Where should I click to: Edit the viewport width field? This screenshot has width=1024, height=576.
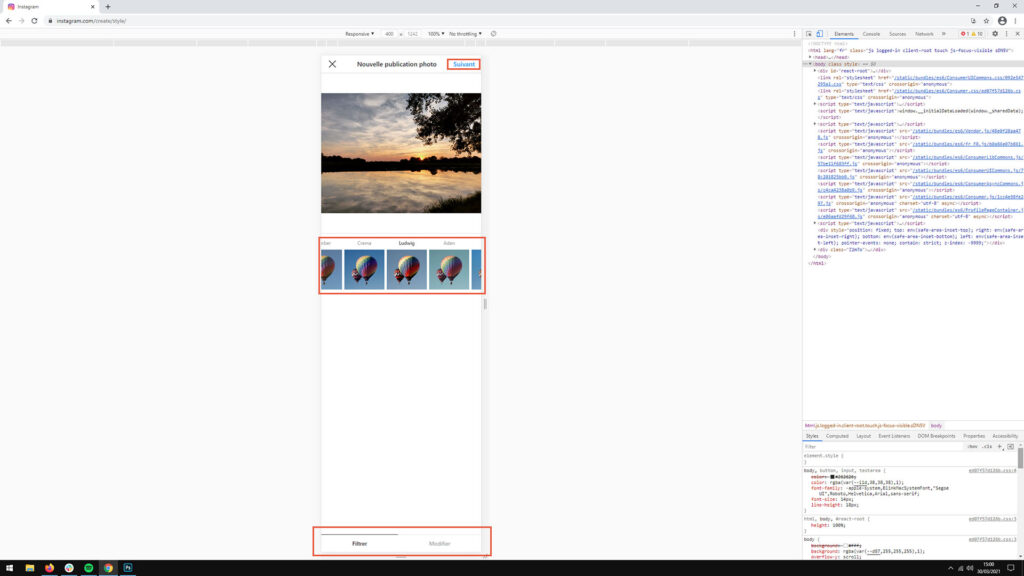point(389,34)
